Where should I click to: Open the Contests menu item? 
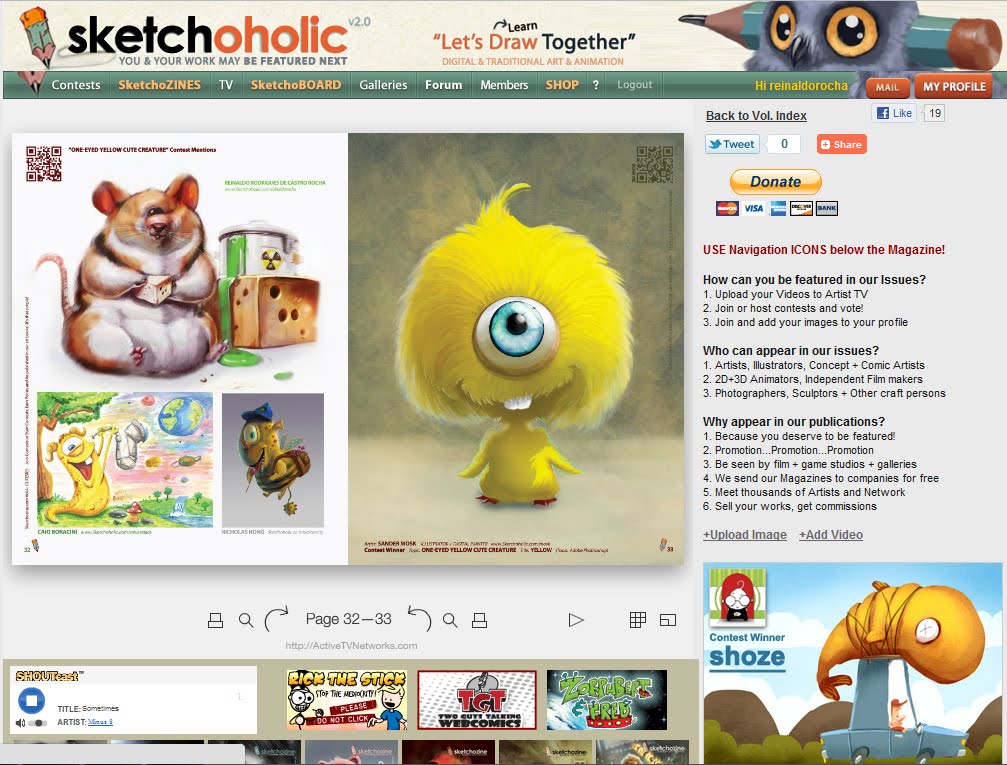(76, 85)
